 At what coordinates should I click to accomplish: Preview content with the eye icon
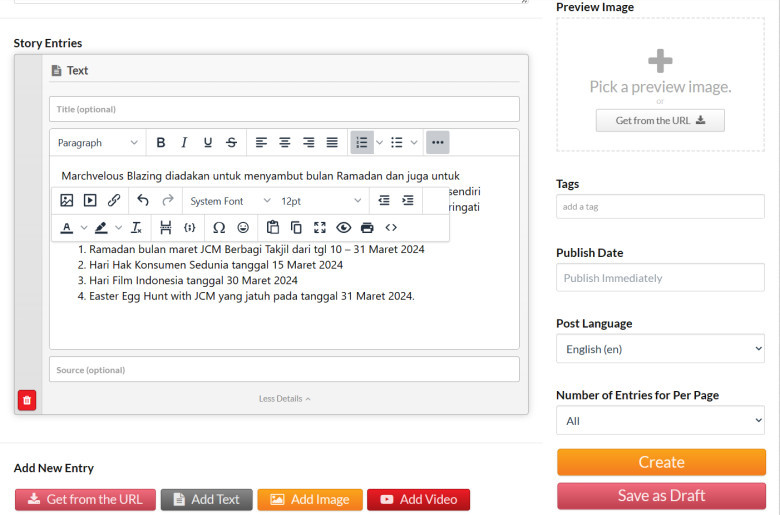click(x=343, y=228)
